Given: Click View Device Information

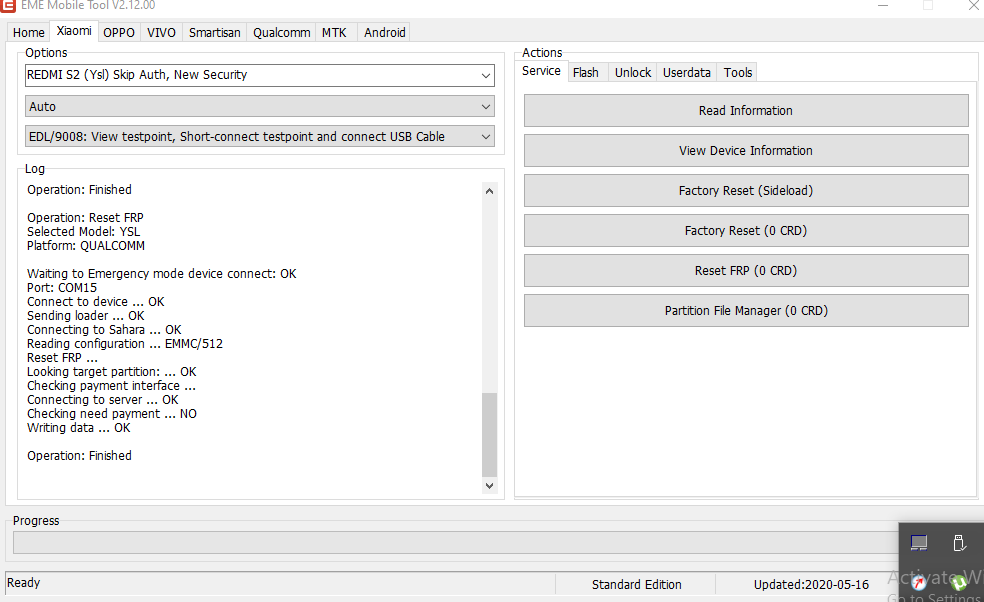Looking at the screenshot, I should coord(746,151).
